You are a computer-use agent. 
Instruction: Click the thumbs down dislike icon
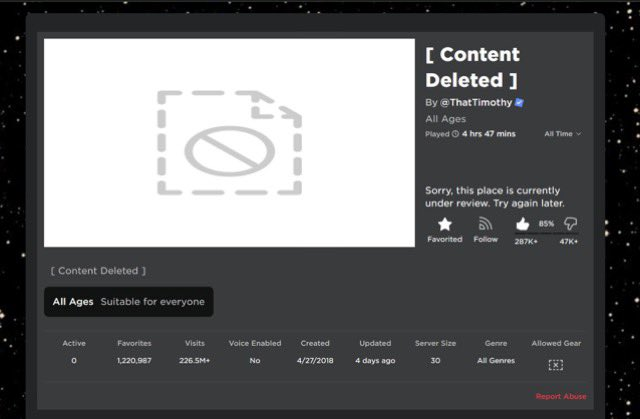click(571, 224)
